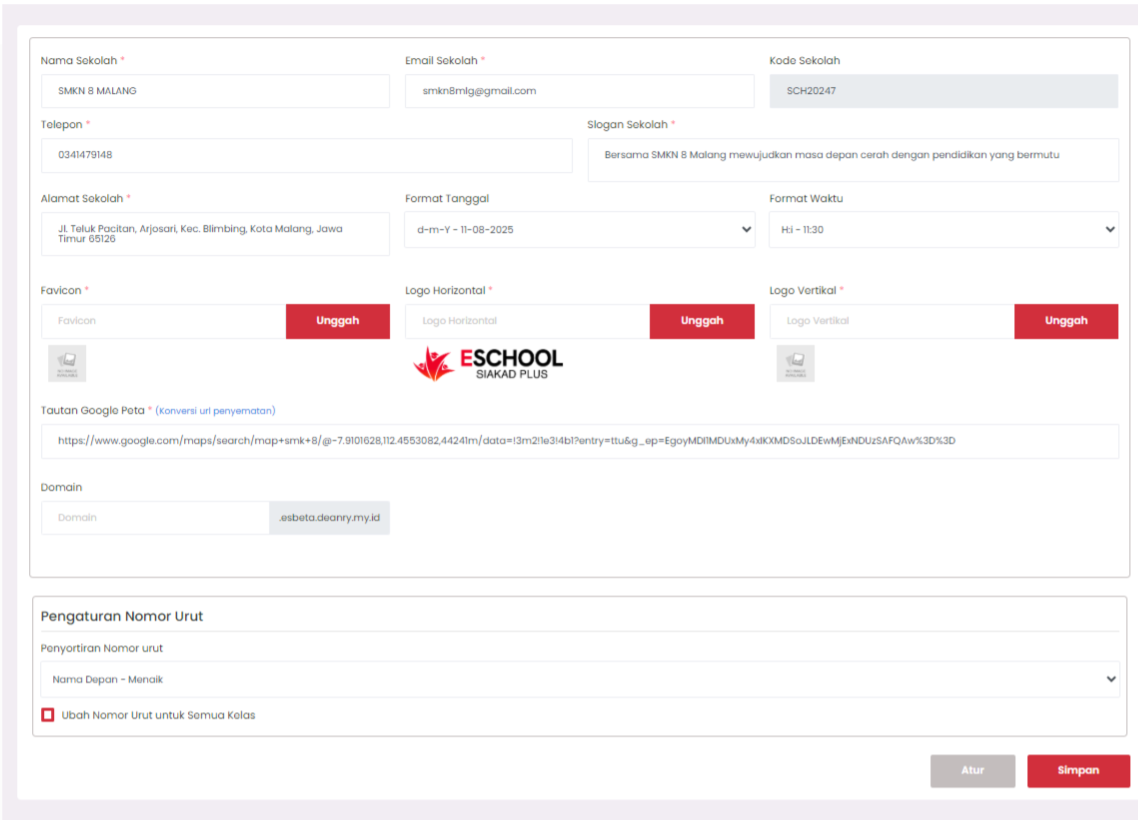Click the Domain input field
The image size is (1138, 820).
point(155,518)
